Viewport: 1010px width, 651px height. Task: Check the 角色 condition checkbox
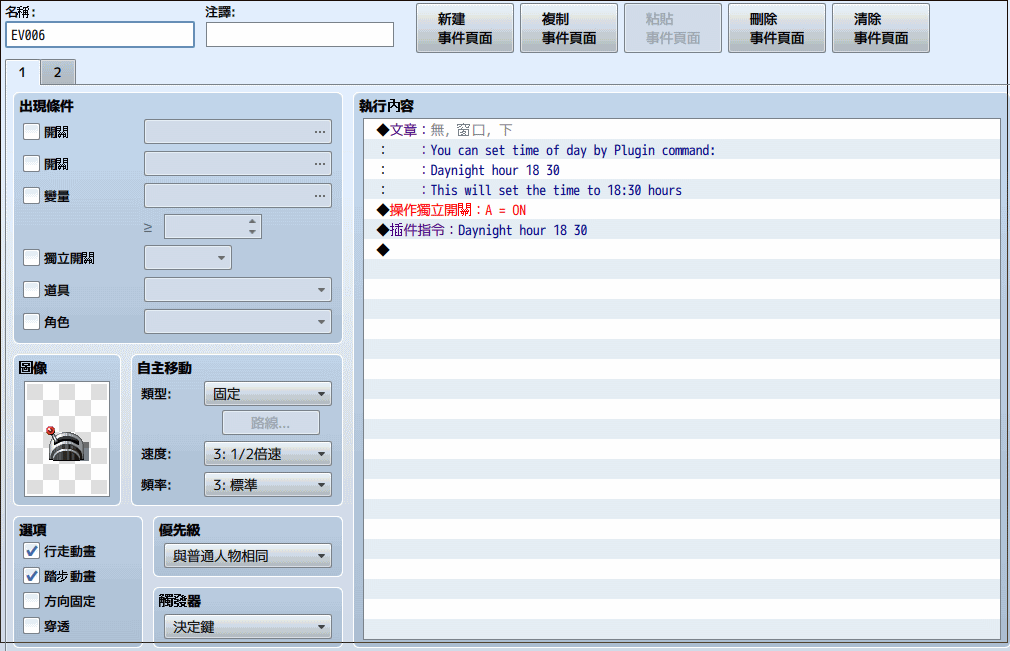point(32,321)
